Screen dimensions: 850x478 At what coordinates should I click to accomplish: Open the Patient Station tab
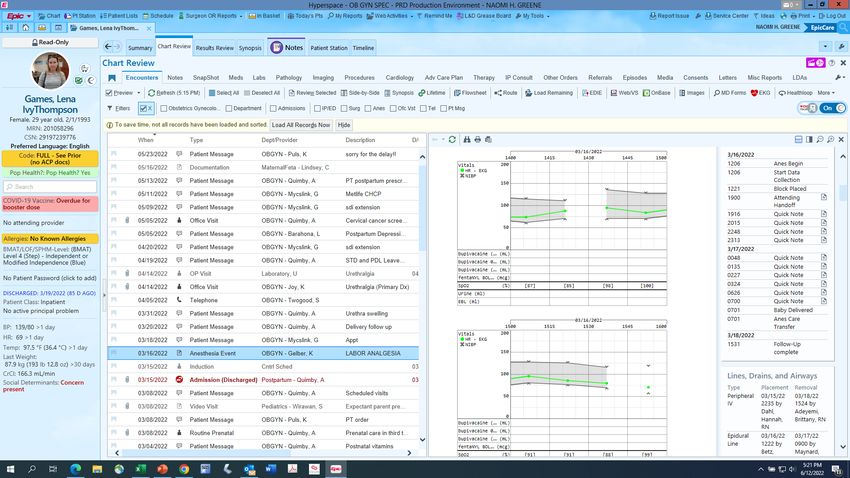329,48
